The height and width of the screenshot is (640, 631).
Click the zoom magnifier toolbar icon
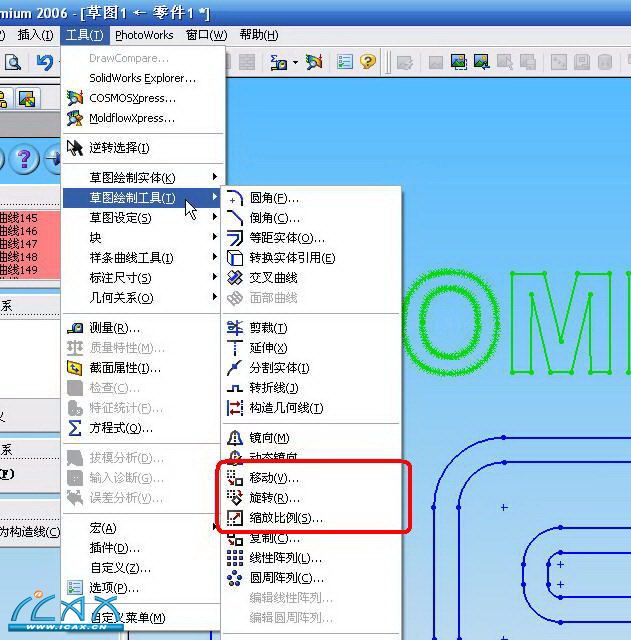click(x=13, y=62)
